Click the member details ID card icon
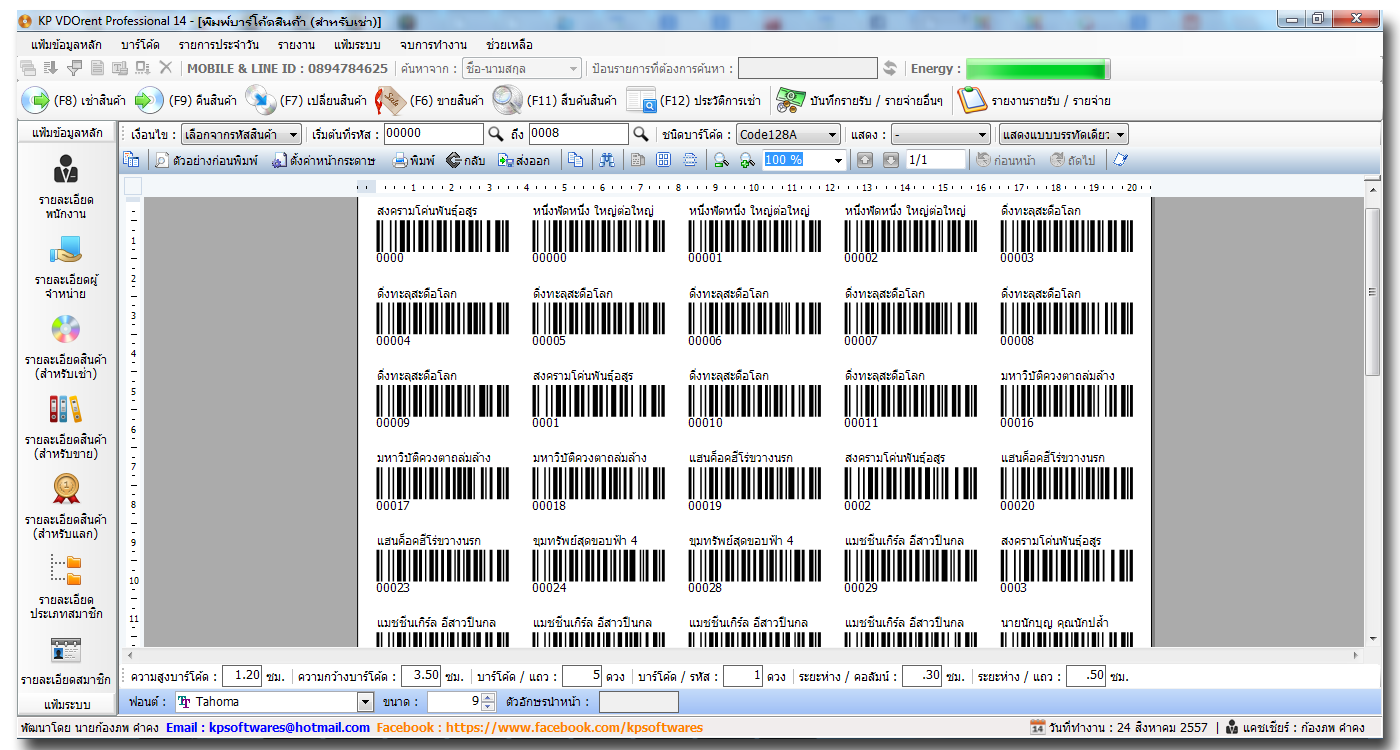 coord(65,650)
